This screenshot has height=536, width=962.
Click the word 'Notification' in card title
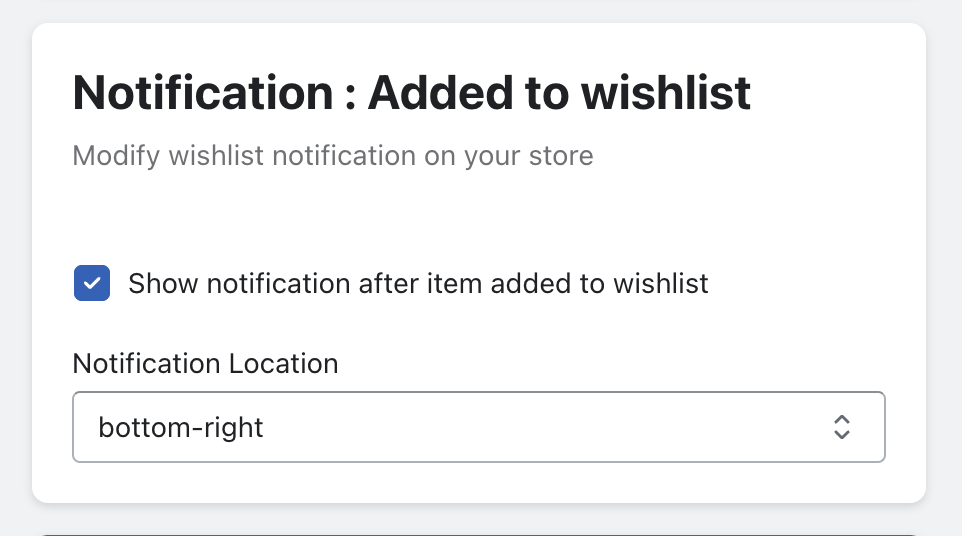coord(203,94)
